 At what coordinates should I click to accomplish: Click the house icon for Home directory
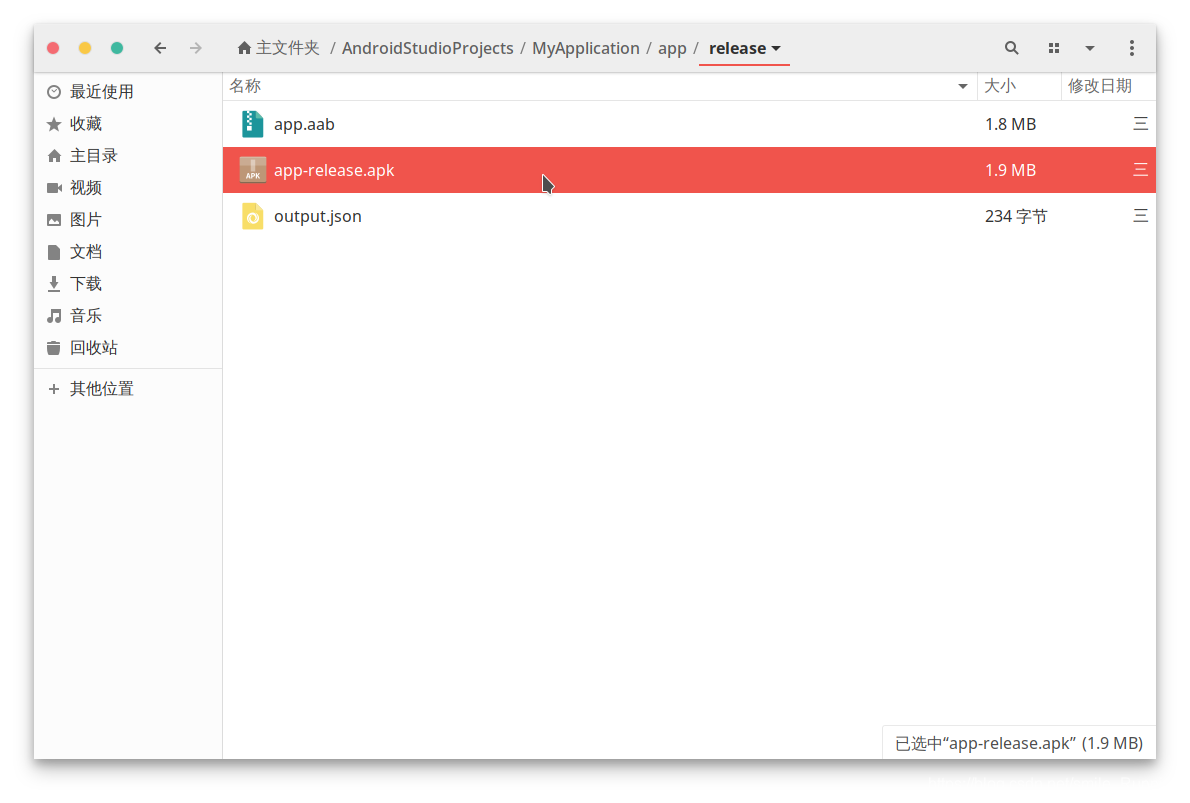[x=54, y=156]
